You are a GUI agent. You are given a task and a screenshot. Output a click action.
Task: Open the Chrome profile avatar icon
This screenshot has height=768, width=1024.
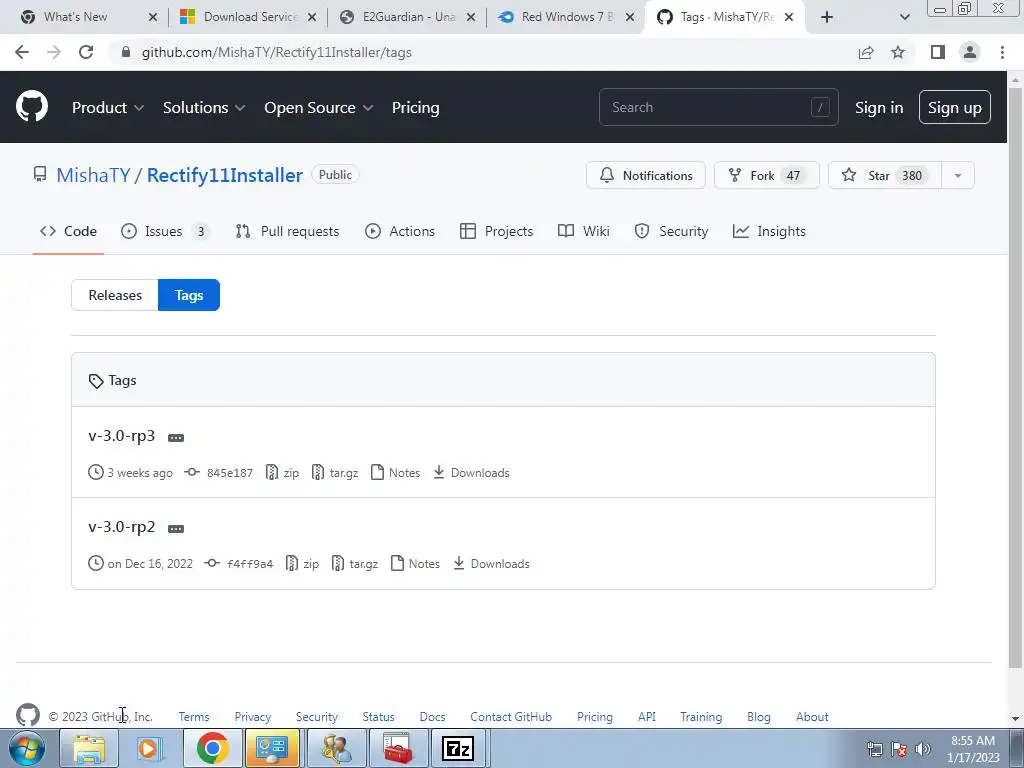(x=970, y=52)
